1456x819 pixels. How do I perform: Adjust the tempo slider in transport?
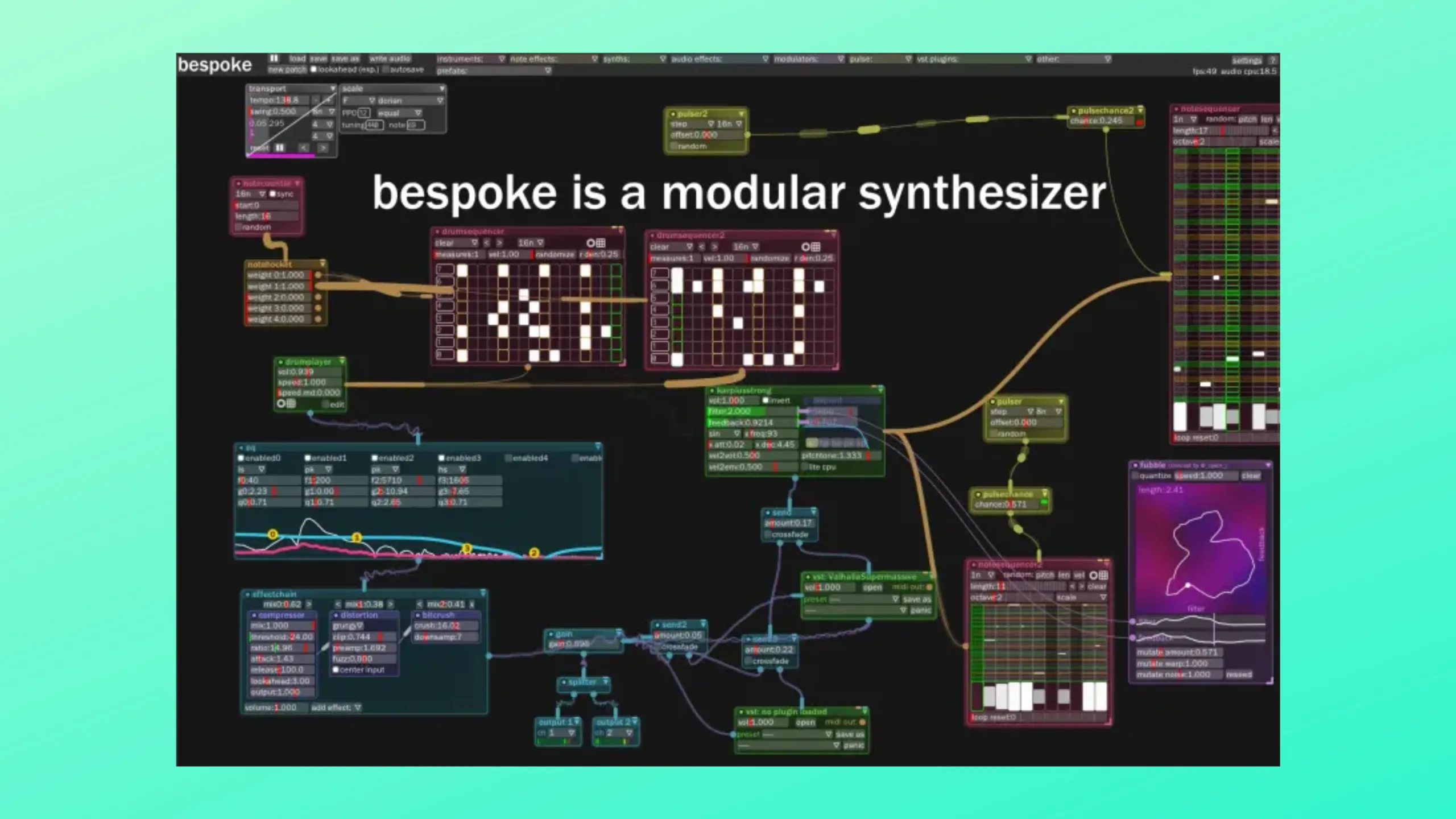click(x=279, y=100)
